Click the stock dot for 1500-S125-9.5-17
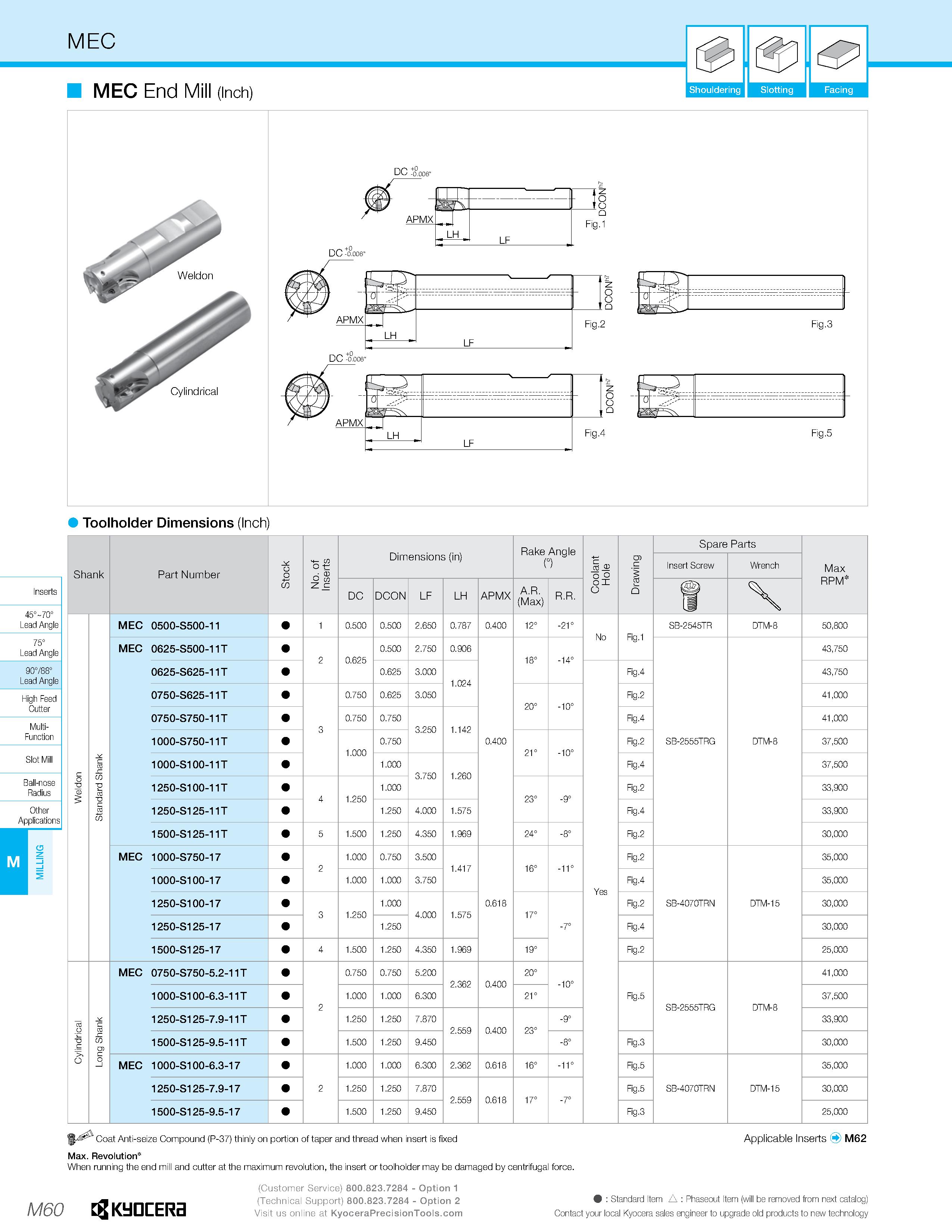The image size is (952, 1232). point(285,1111)
